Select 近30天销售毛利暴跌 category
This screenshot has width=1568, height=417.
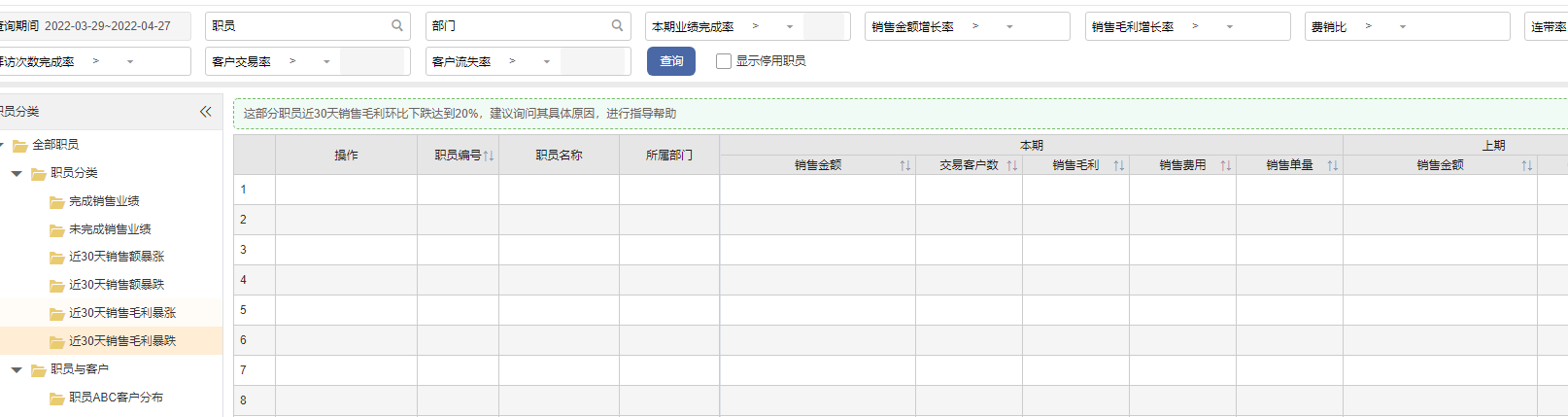click(x=122, y=341)
